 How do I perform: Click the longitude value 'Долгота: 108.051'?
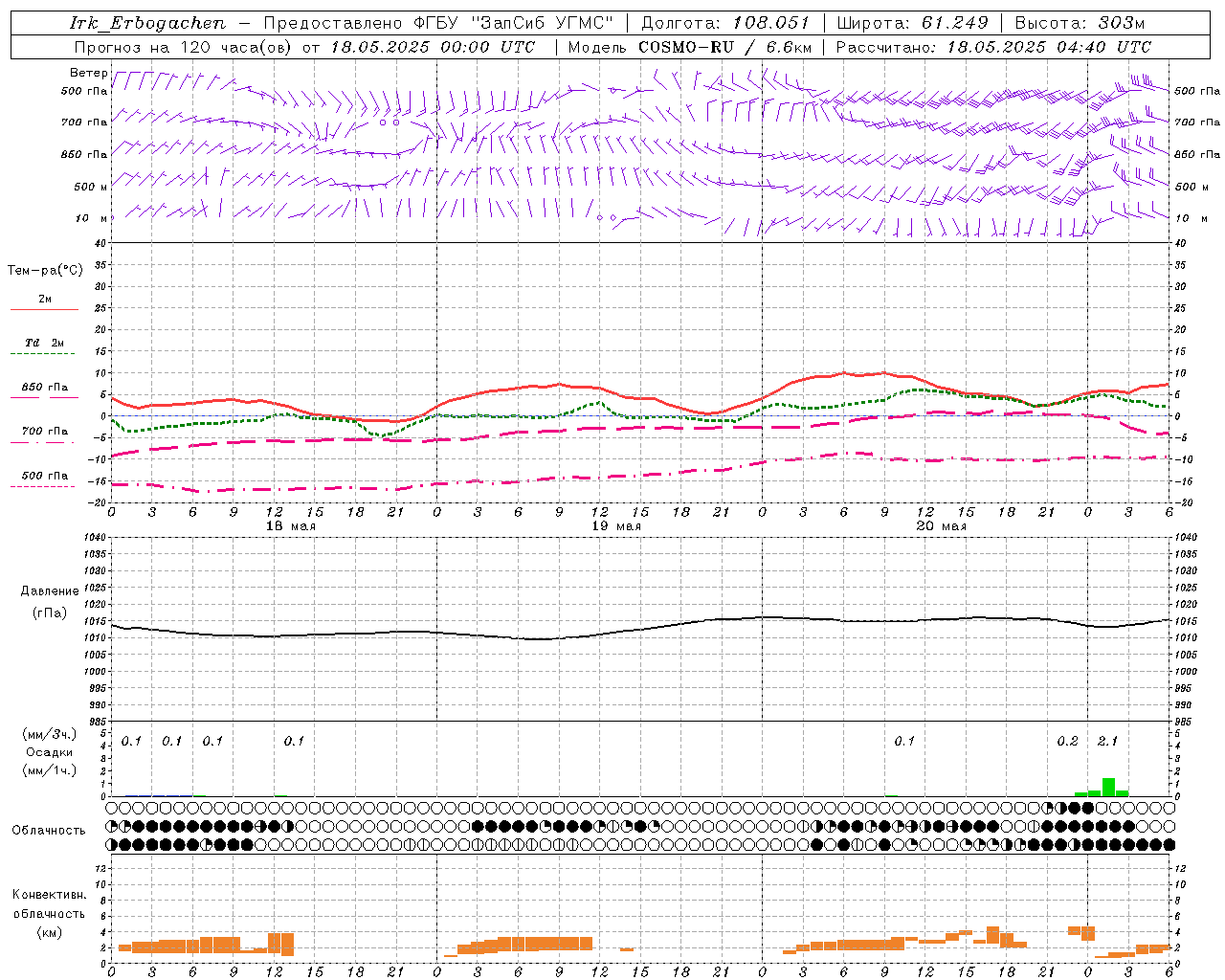724,23
